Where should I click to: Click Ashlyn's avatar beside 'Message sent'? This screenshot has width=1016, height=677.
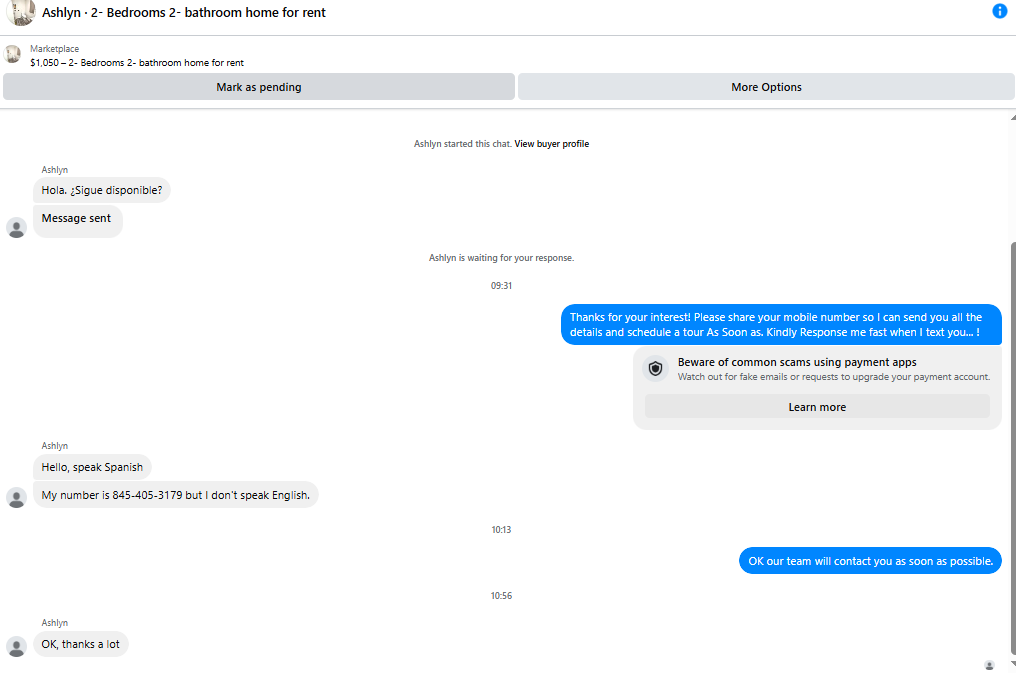point(16,227)
